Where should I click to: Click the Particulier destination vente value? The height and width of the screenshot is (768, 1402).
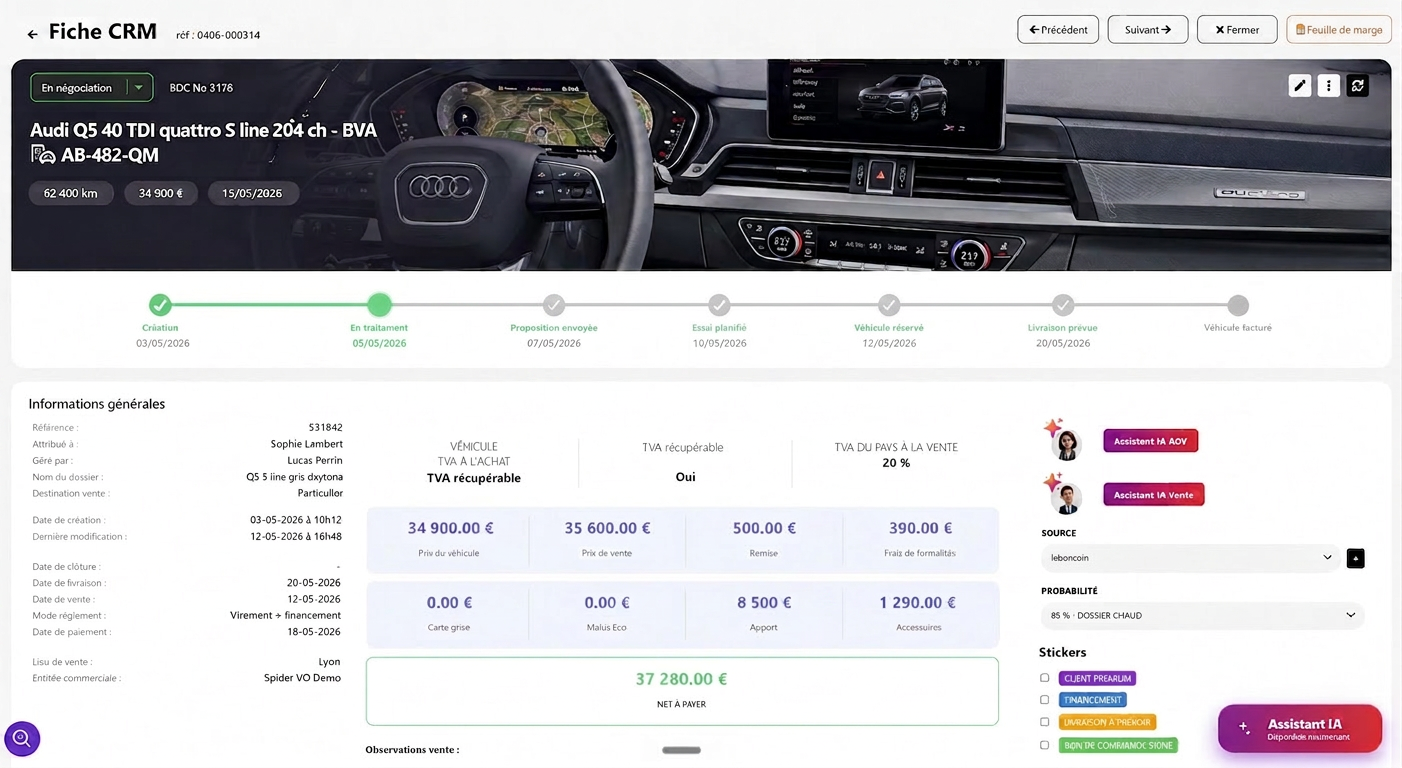(320, 493)
